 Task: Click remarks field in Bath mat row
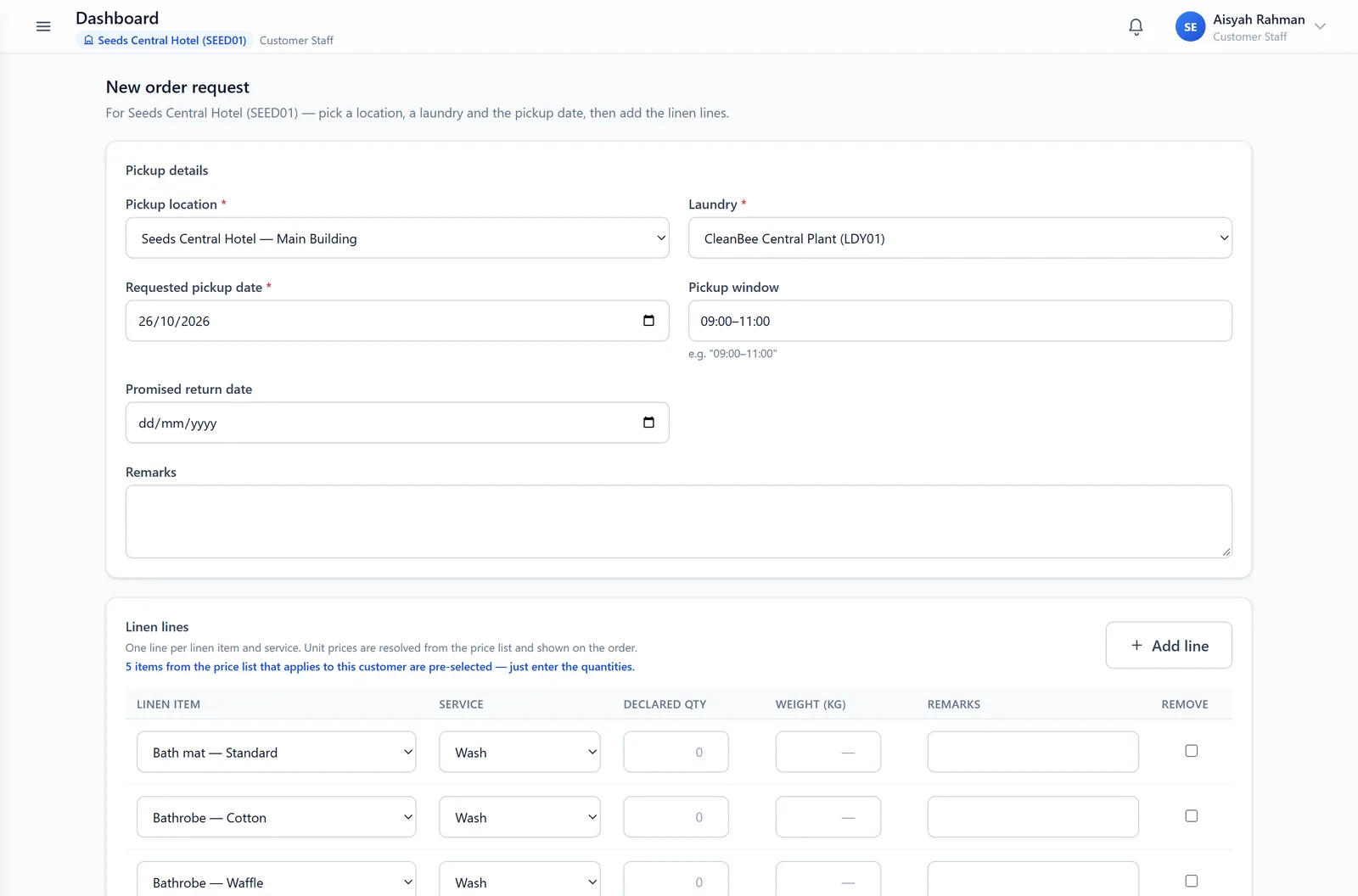[x=1033, y=753]
